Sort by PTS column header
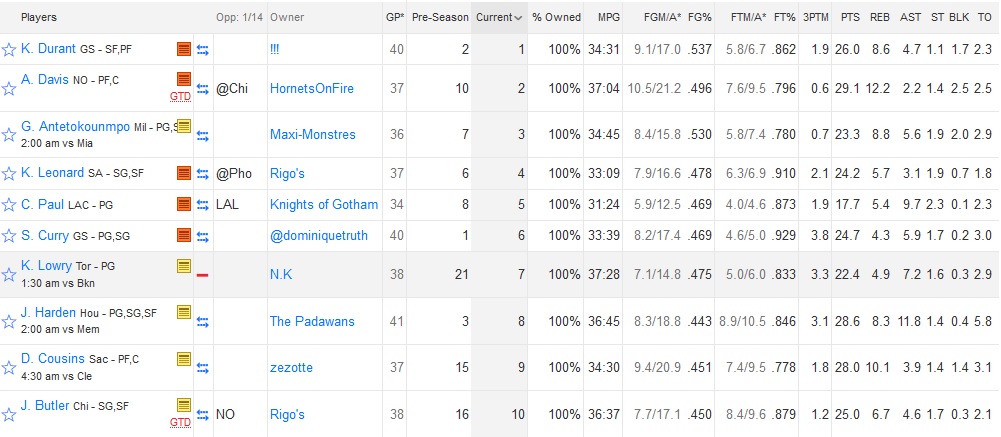This screenshot has width=1001, height=437. coord(850,17)
